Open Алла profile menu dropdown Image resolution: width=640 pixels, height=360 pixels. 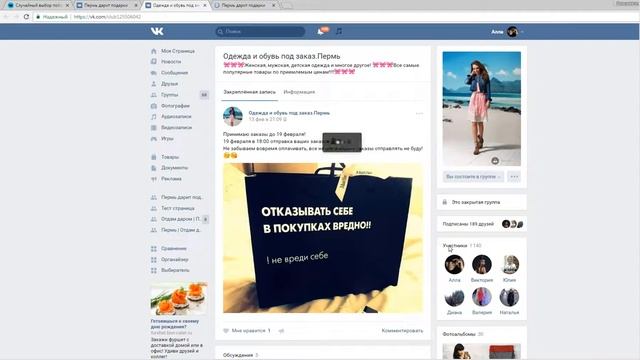(x=507, y=31)
